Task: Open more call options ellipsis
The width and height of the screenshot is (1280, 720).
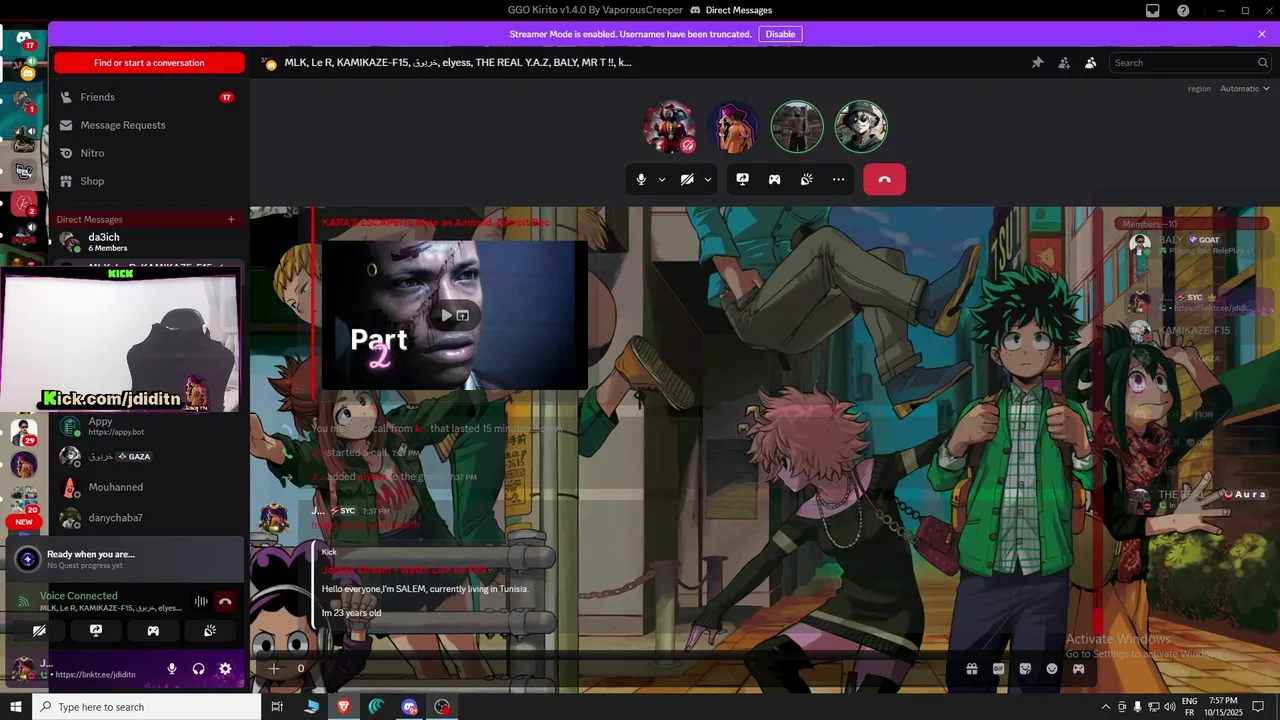Action: (838, 180)
